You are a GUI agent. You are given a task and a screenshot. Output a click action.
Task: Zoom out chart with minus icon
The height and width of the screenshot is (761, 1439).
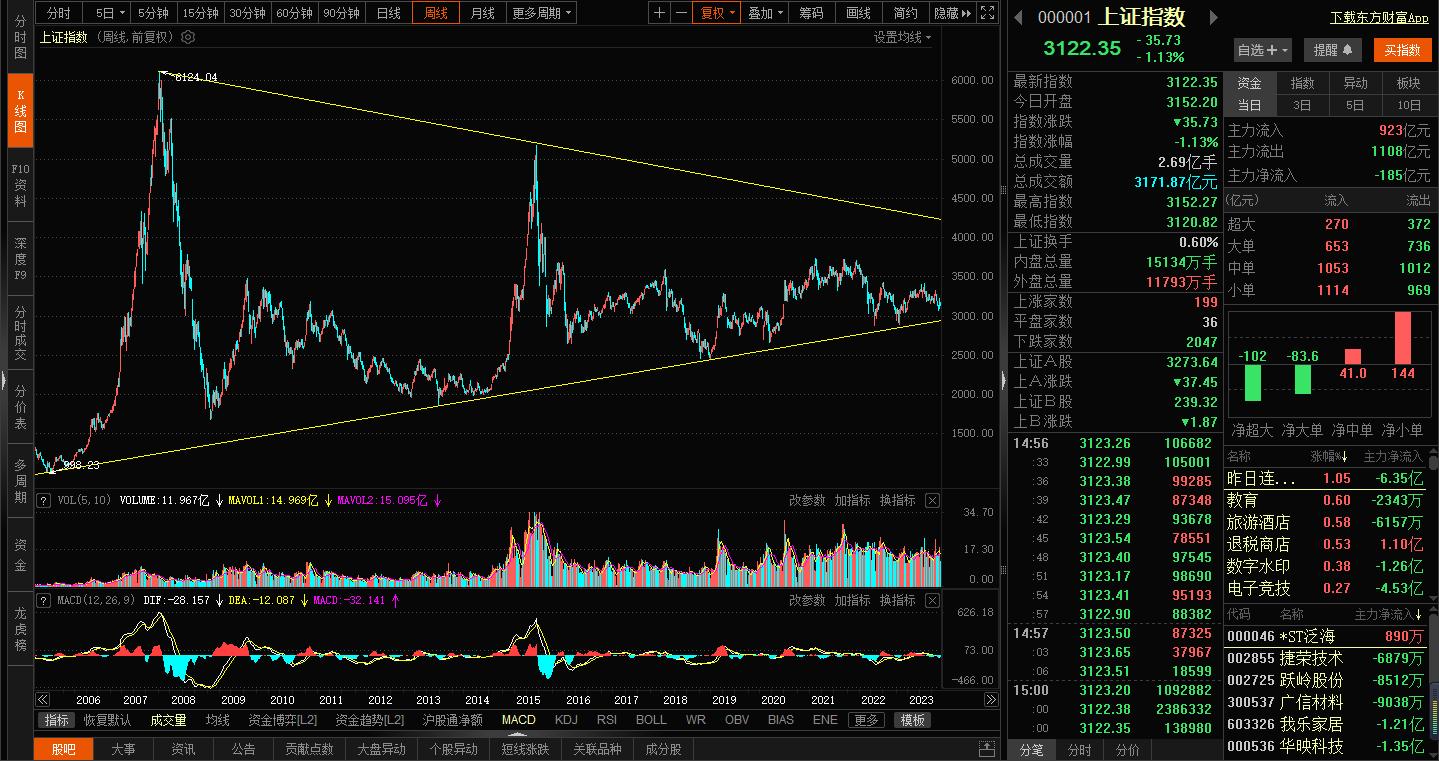(x=682, y=13)
